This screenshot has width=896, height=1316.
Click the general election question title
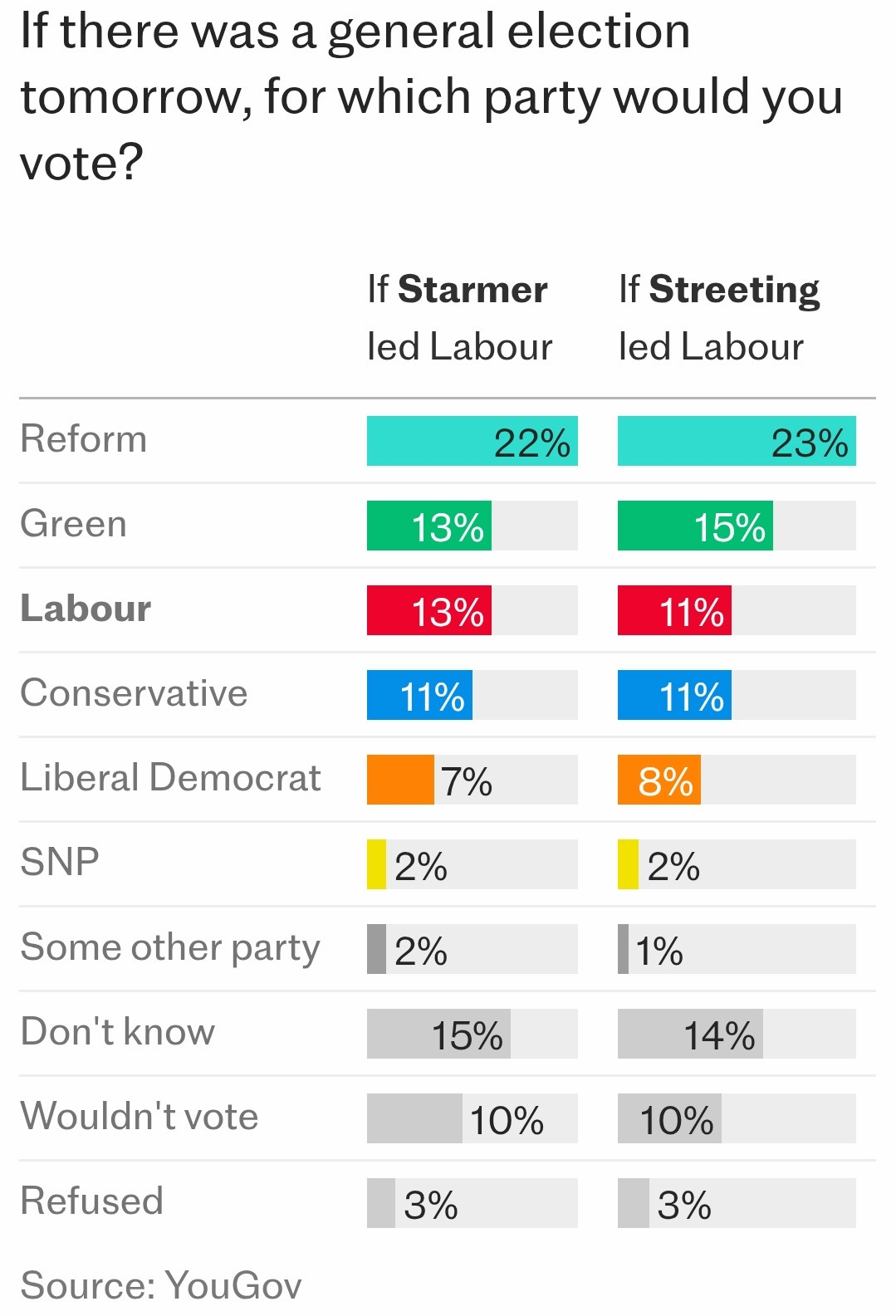click(x=431, y=95)
